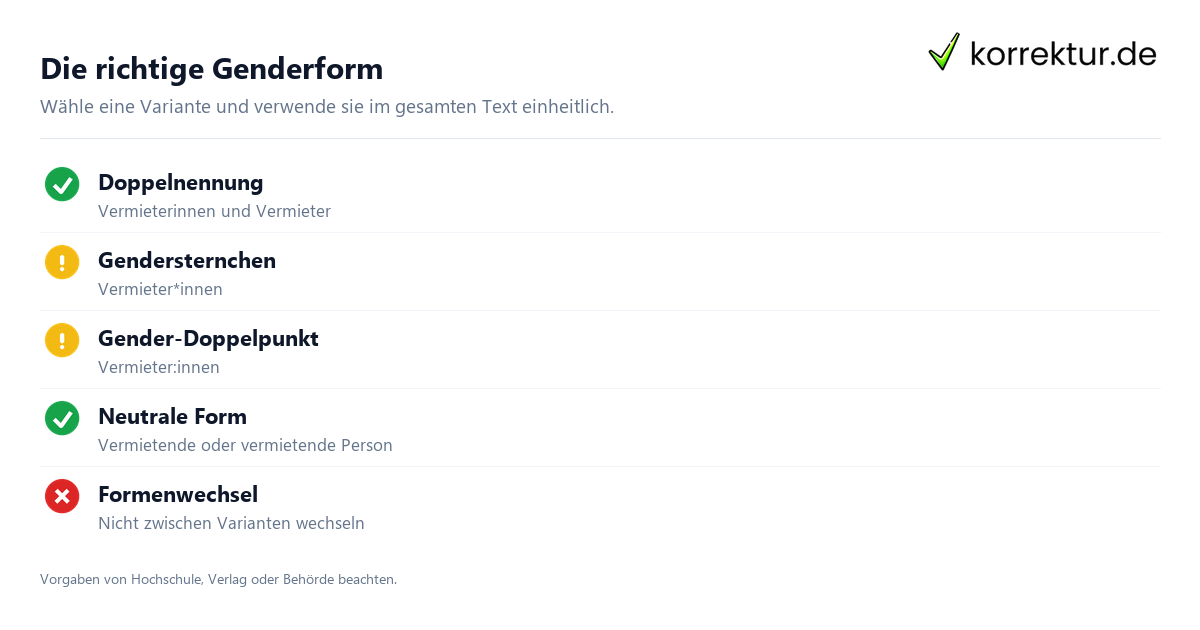Open the korrektur.de logo text
The image size is (1200, 630).
1063,54
